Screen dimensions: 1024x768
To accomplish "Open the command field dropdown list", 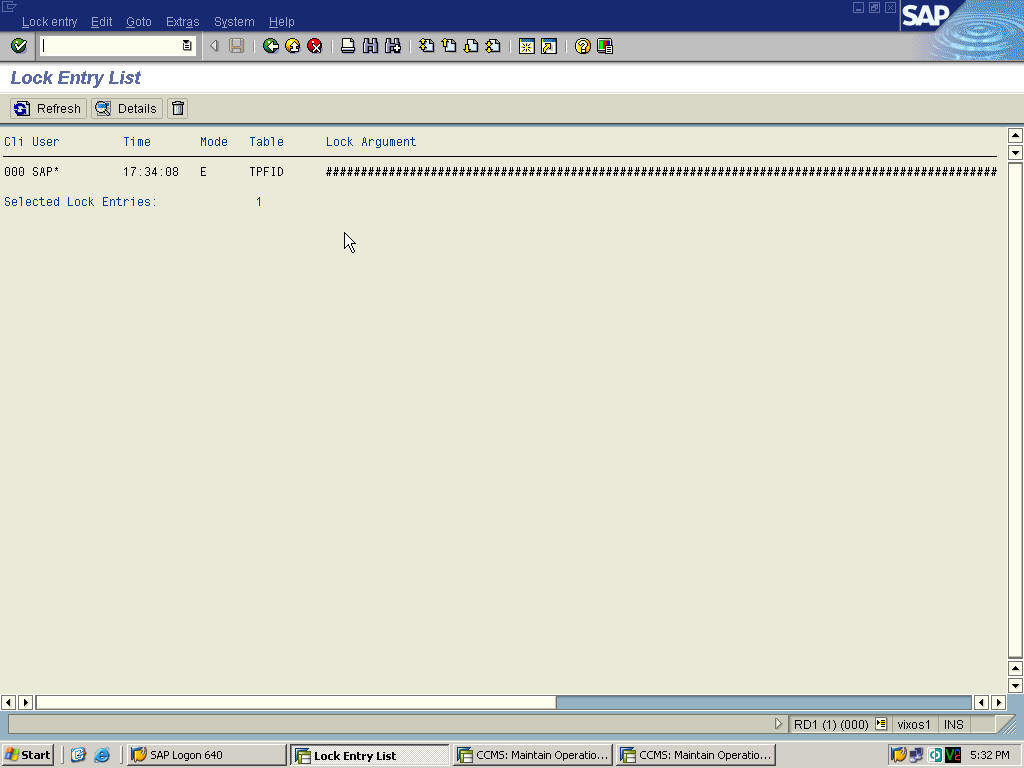I will click(x=186, y=45).
